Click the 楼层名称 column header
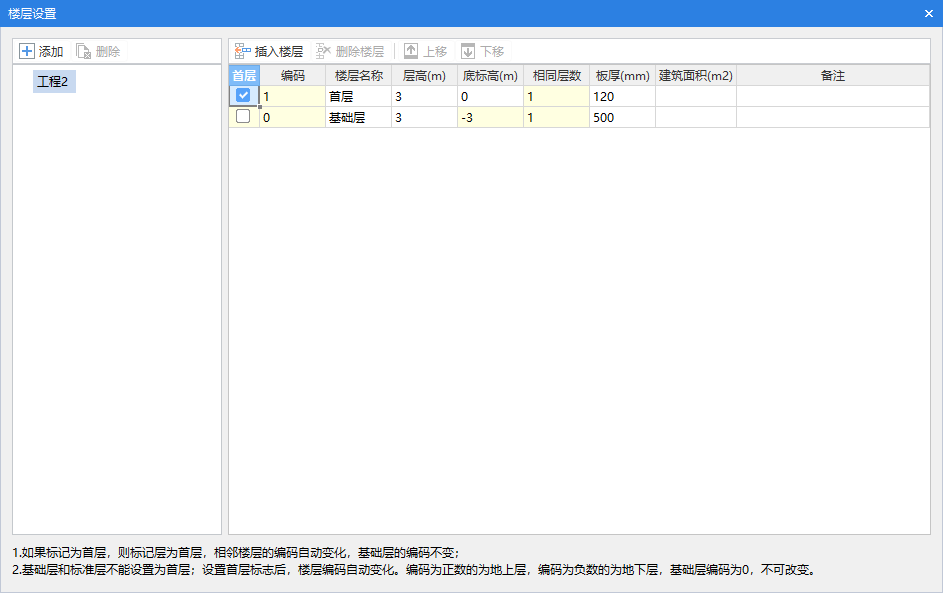The image size is (943, 593). (358, 76)
